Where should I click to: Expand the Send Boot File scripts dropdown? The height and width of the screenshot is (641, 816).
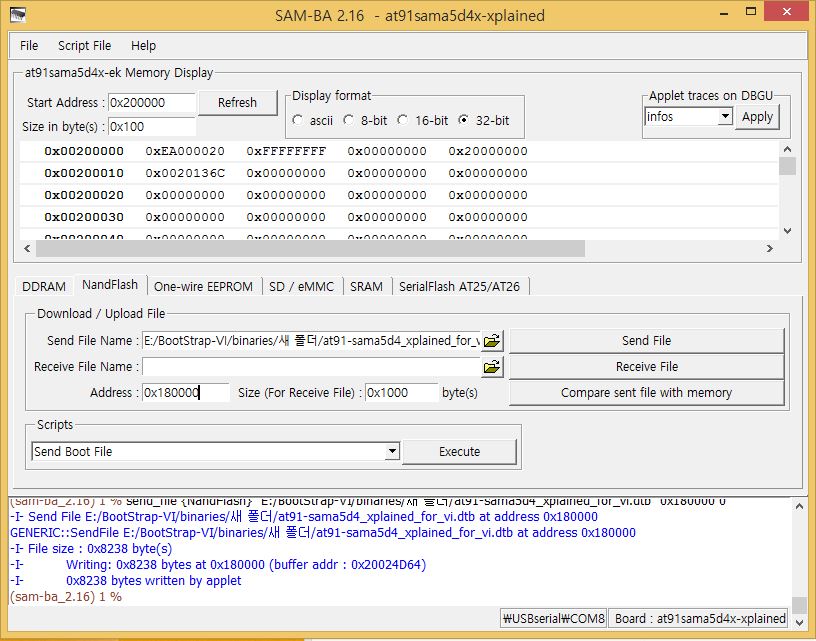pyautogui.click(x=392, y=452)
